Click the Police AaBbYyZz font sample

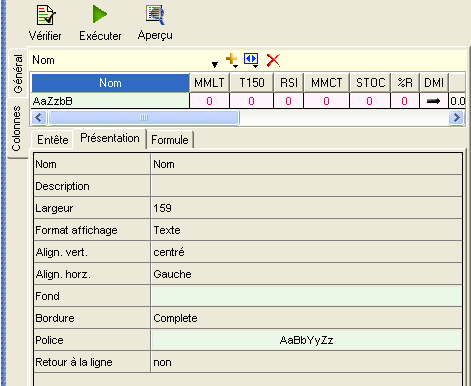tap(306, 340)
